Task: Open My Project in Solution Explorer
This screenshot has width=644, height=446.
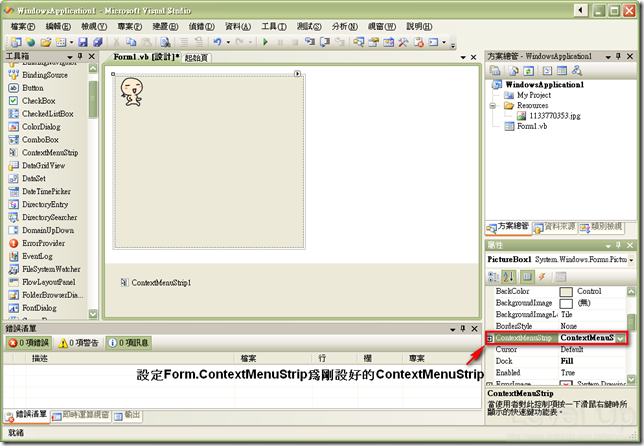Action: coord(534,95)
